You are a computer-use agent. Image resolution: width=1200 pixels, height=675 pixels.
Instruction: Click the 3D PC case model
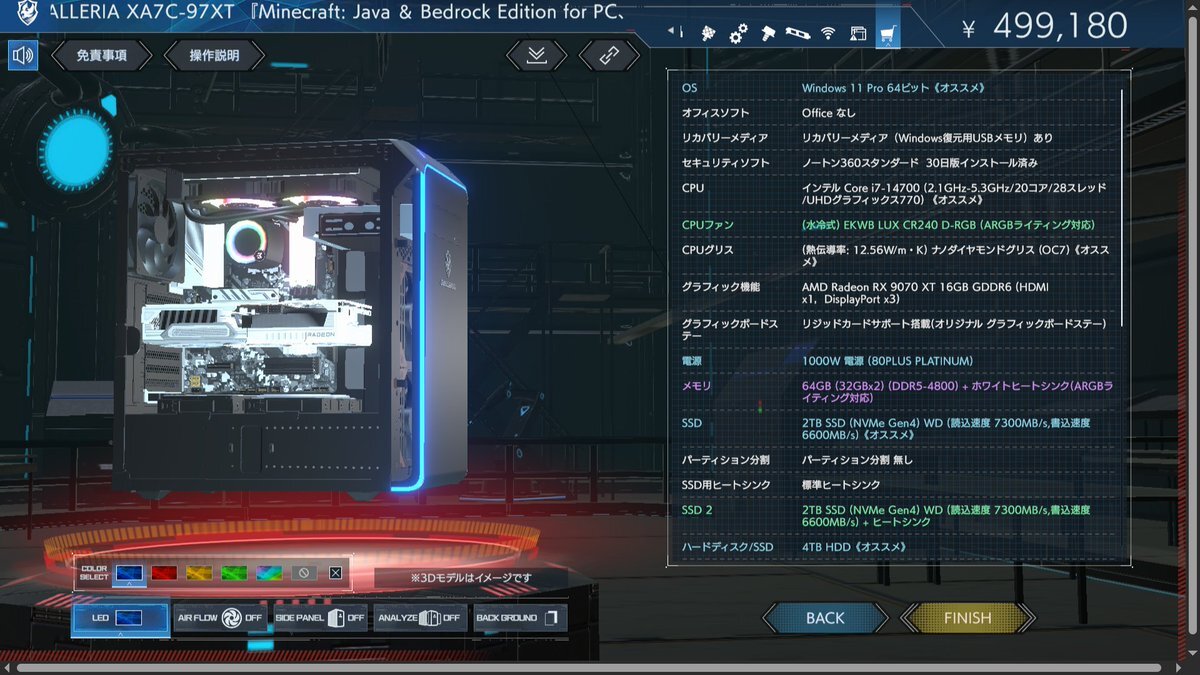[290, 318]
